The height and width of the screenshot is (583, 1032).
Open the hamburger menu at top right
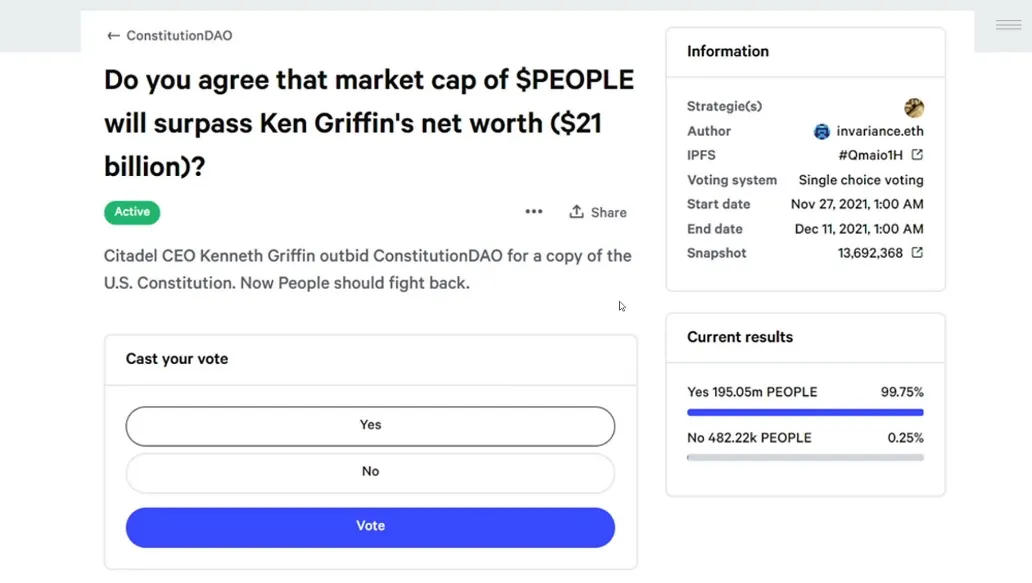1008,25
